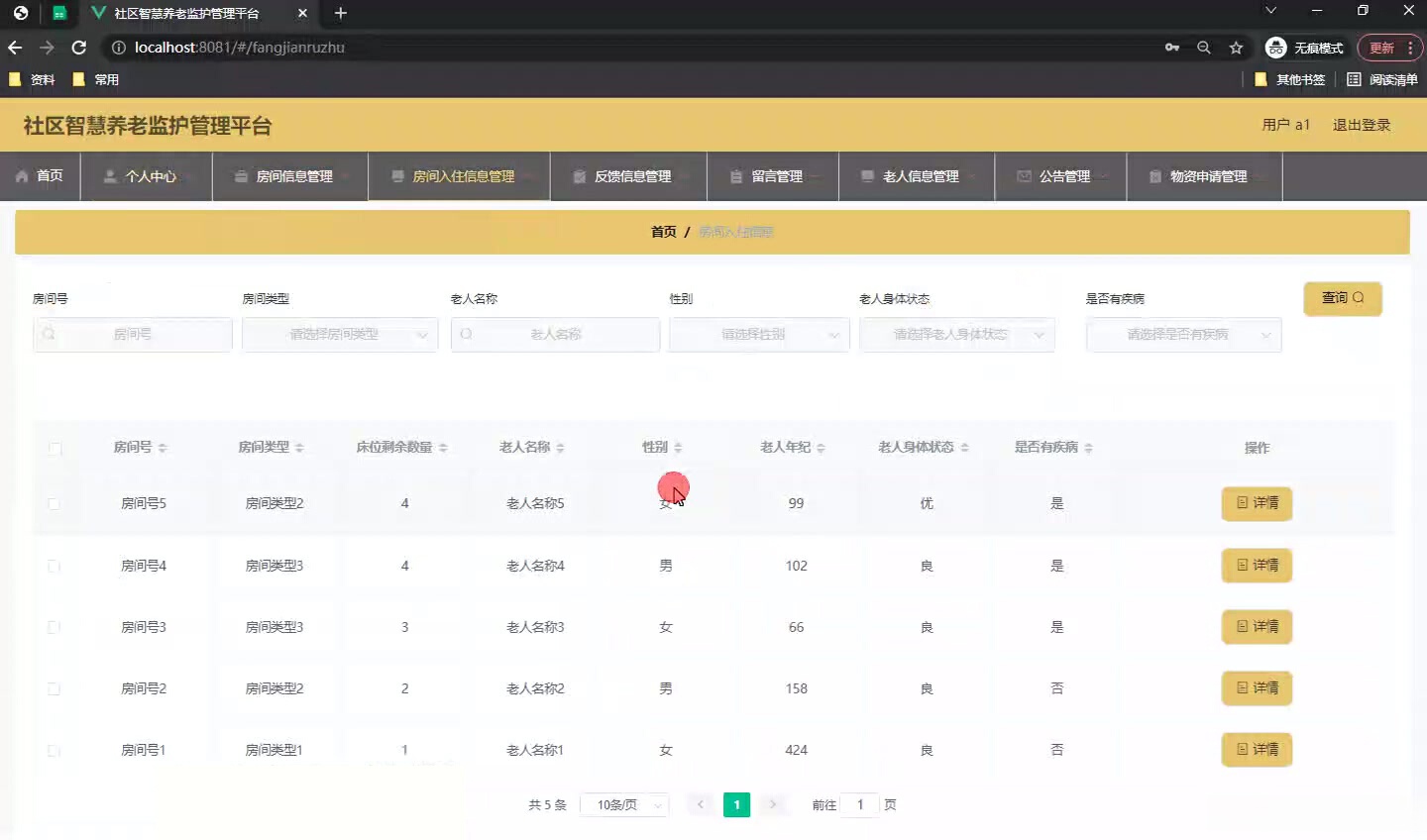
Task: Click the Chrome 更新 update button
Action: click(1389, 48)
